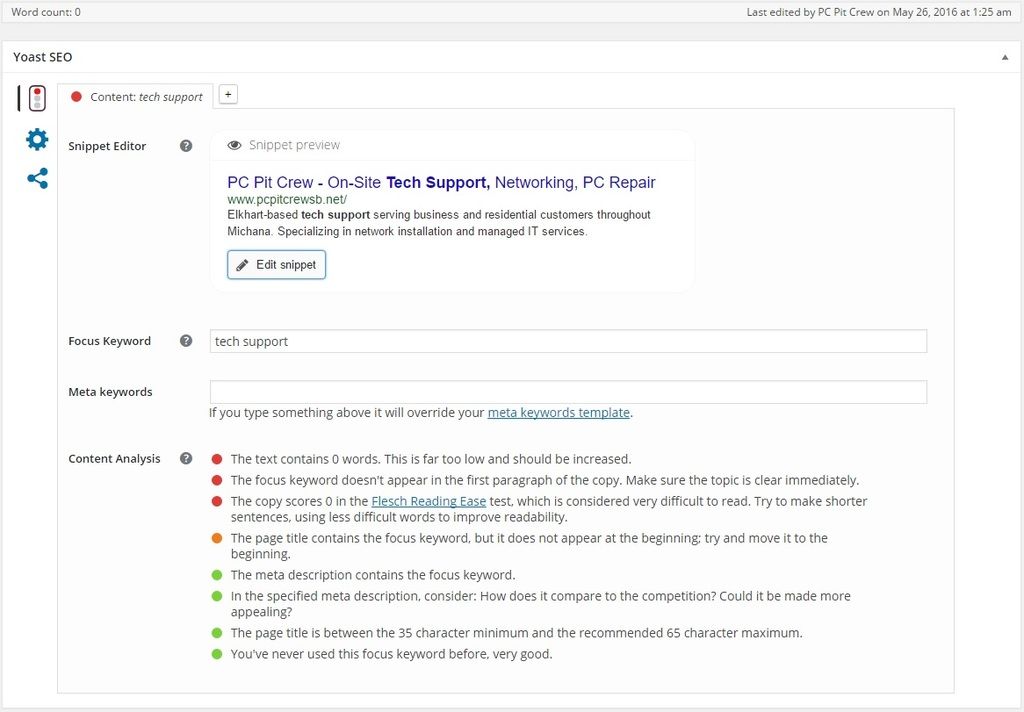Show help for Snippet Editor
The image size is (1024, 712).
(186, 146)
